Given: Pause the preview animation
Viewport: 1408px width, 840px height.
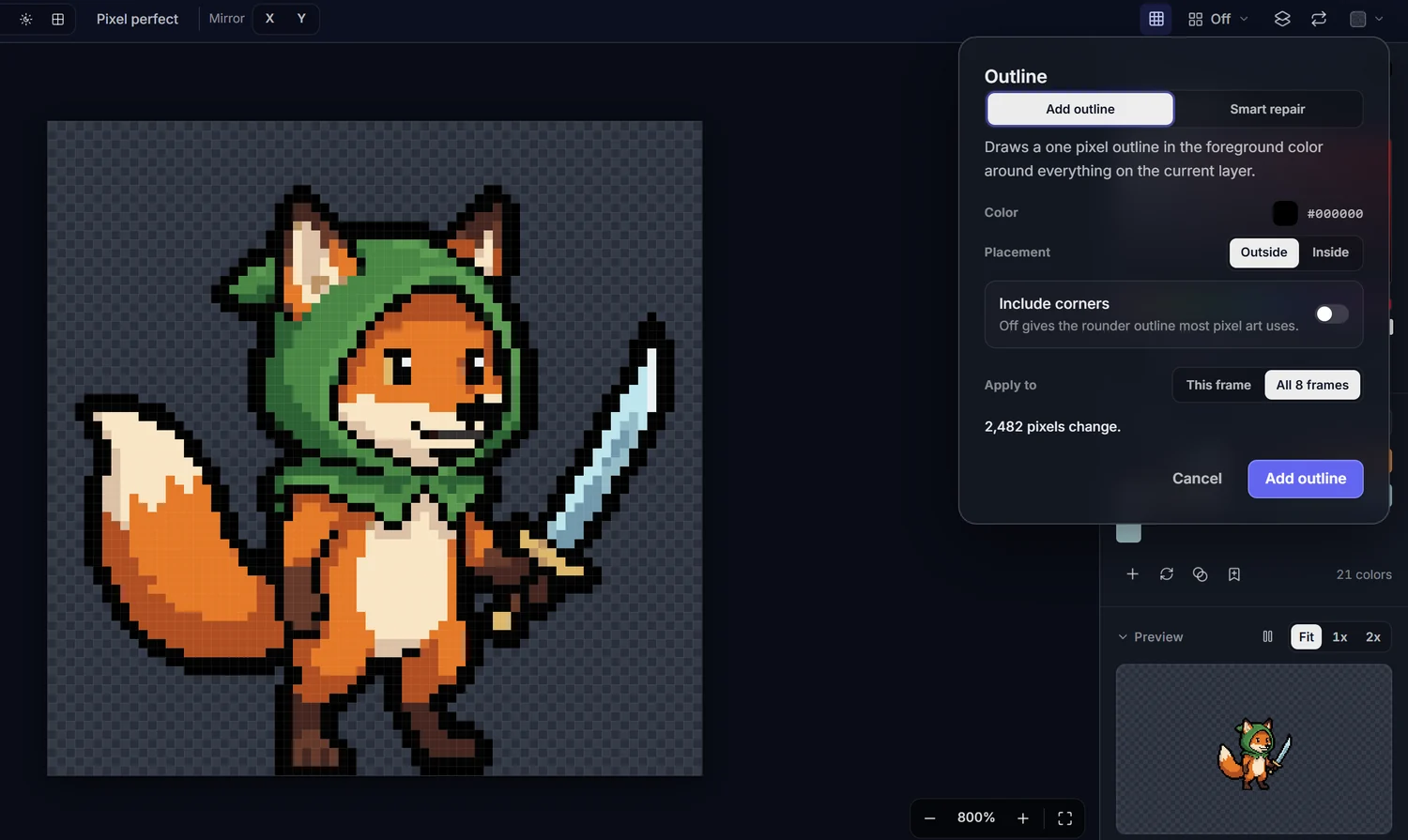Looking at the screenshot, I should 1268,636.
